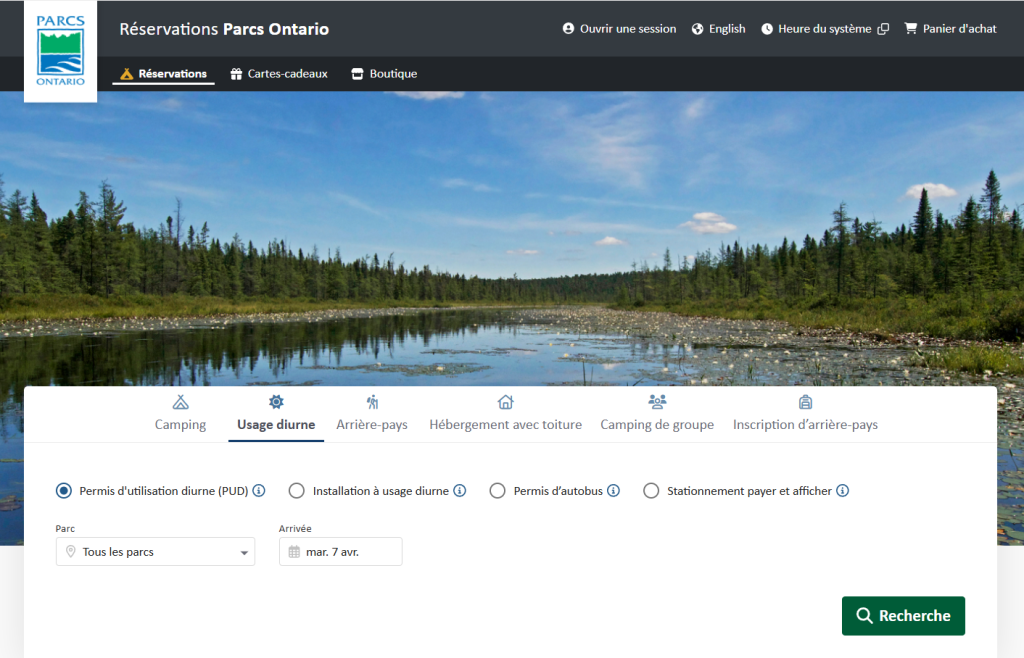Open the Arrivée date picker
Screen dimensions: 1024x658
[x=340, y=551]
